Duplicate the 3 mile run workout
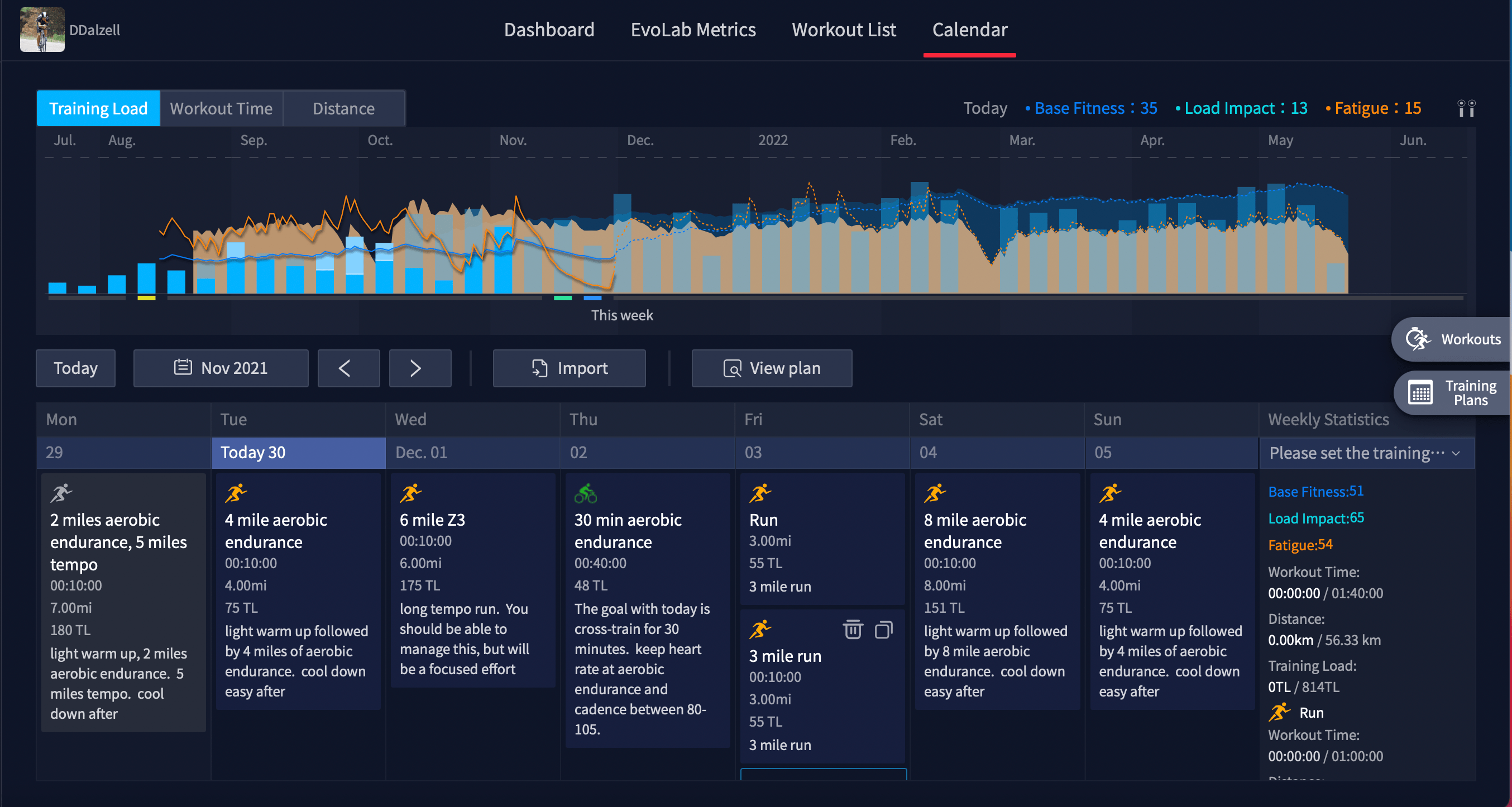Screen dimensions: 1512x807 884,630
